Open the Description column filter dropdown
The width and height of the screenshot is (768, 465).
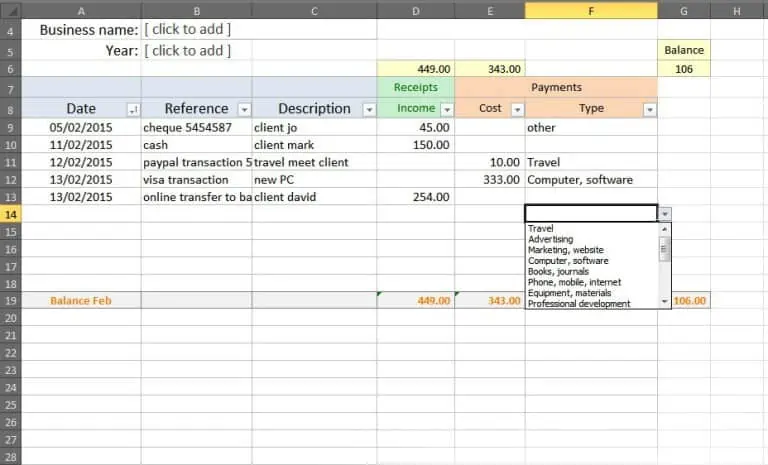[x=369, y=110]
